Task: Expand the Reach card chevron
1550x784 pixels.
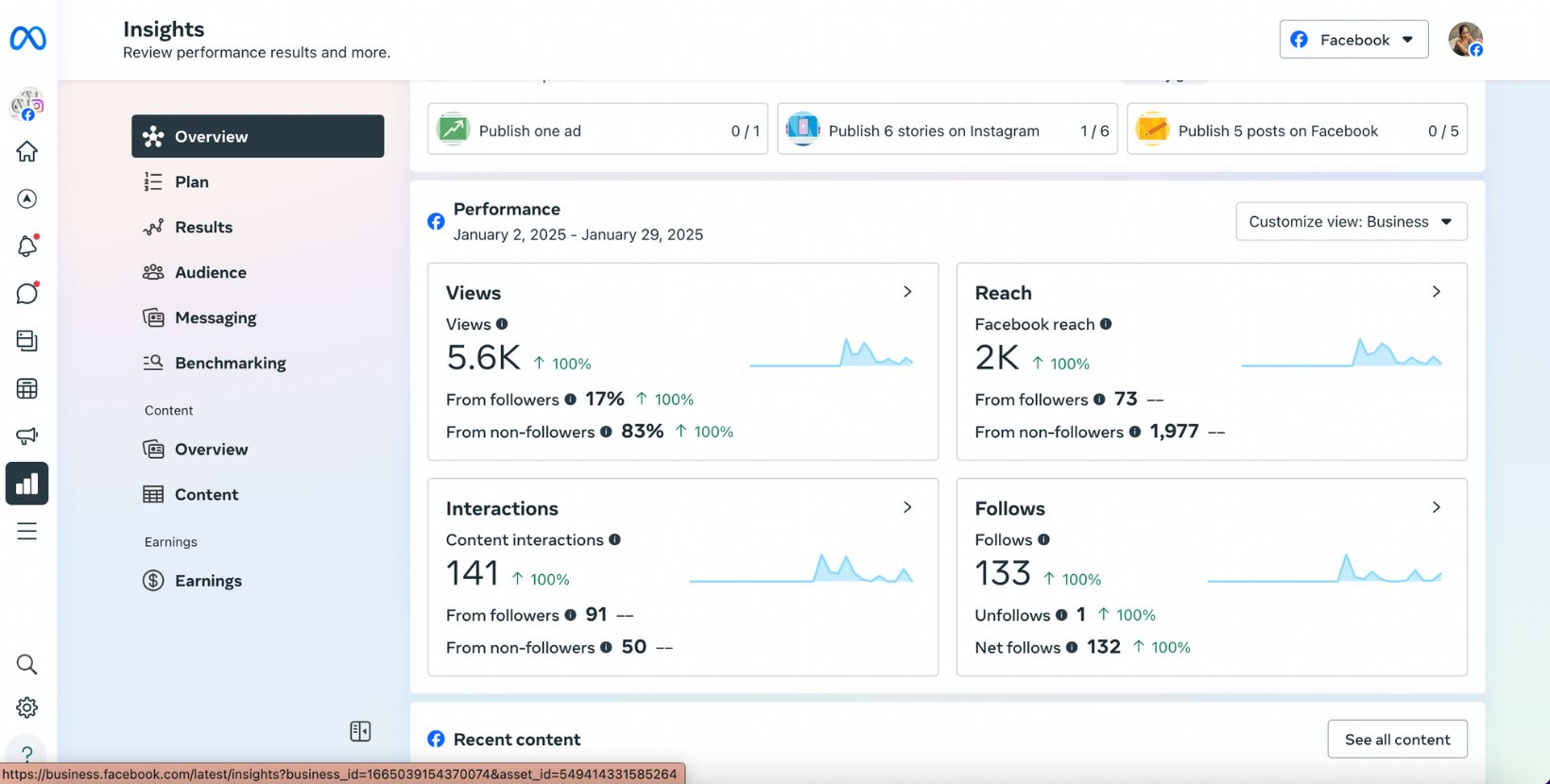Action: [1437, 292]
